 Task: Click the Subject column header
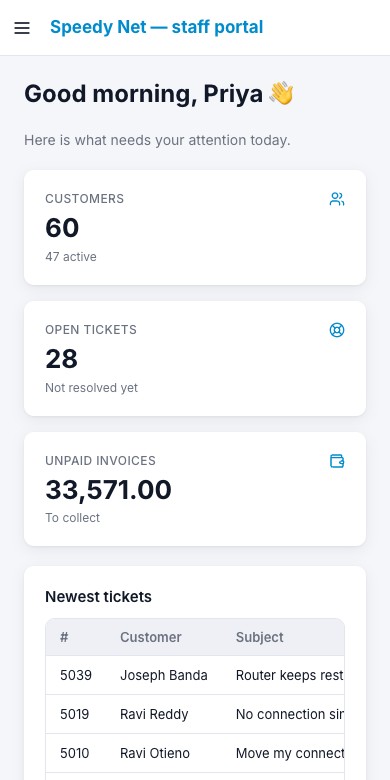(260, 637)
